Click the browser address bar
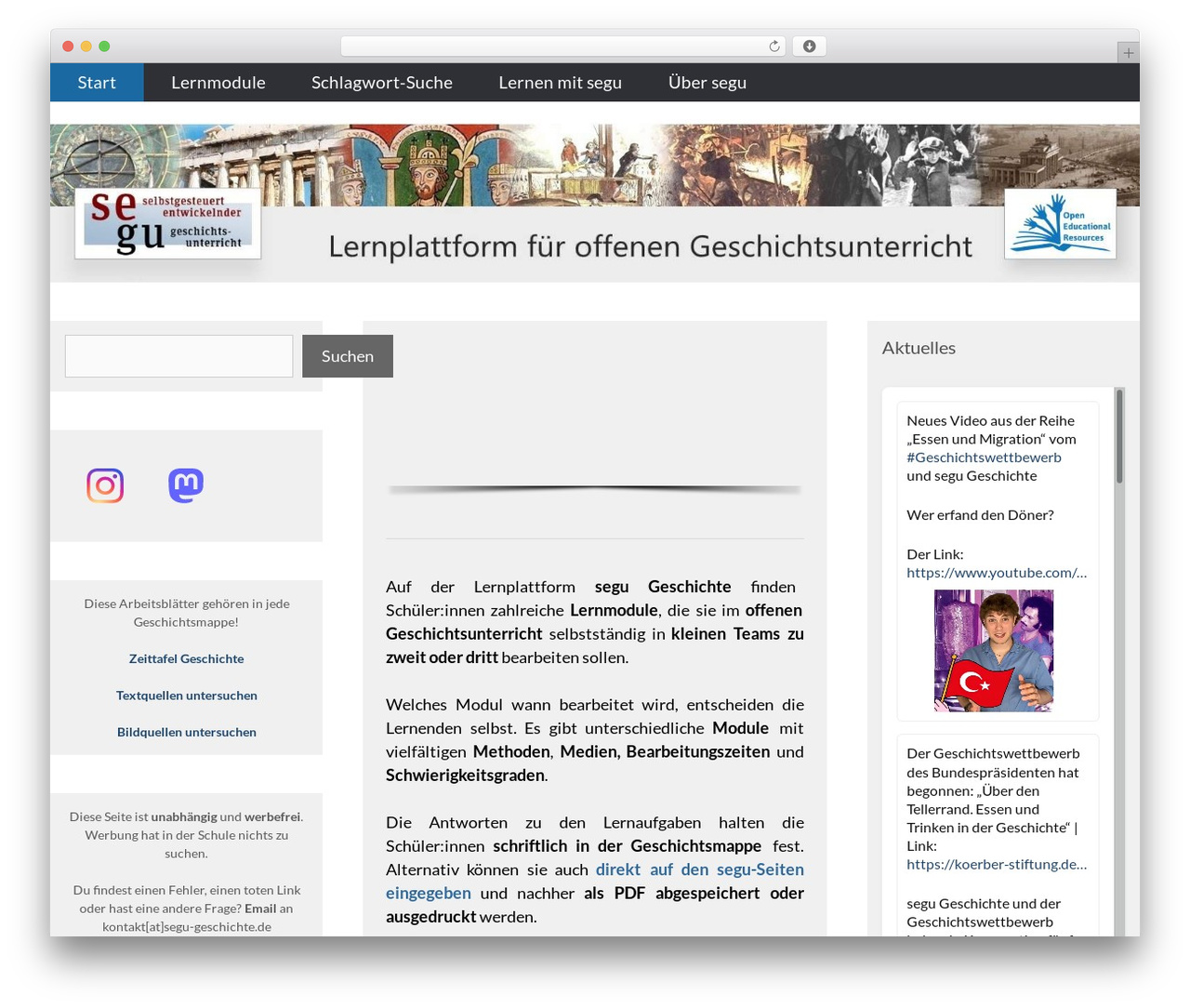The image size is (1190, 1008). point(563,46)
